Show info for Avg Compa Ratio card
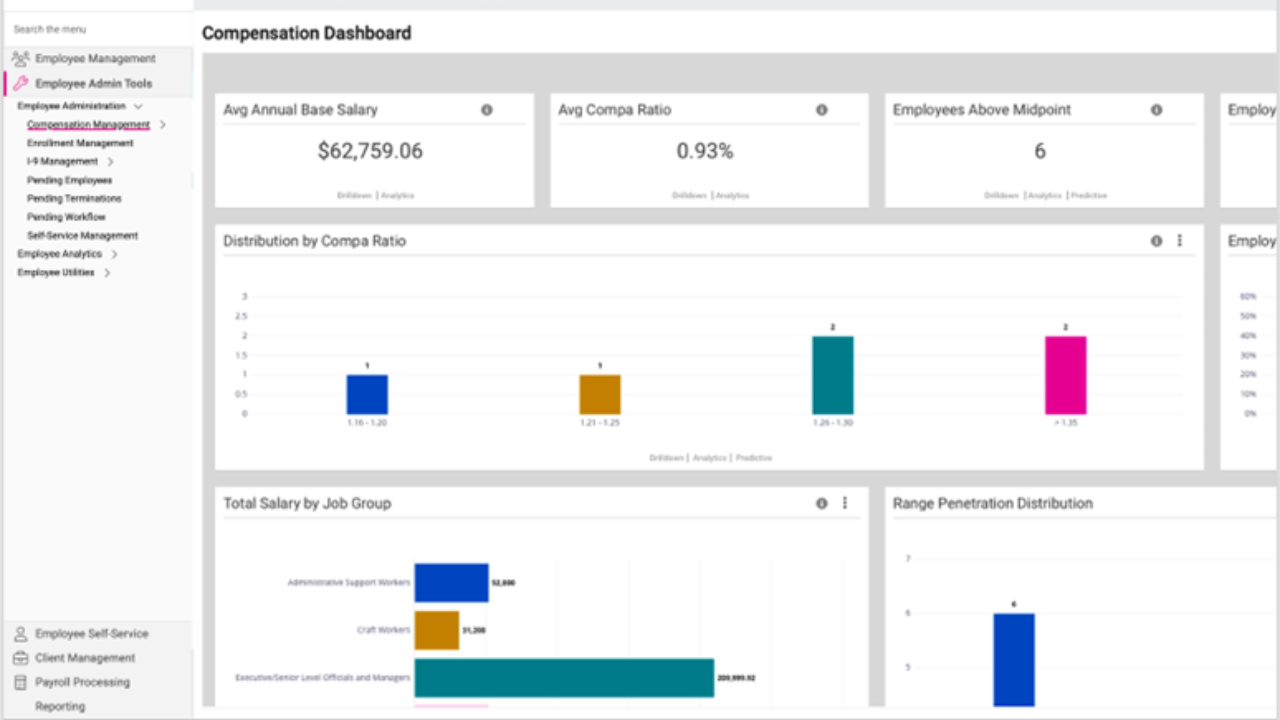 tap(822, 110)
